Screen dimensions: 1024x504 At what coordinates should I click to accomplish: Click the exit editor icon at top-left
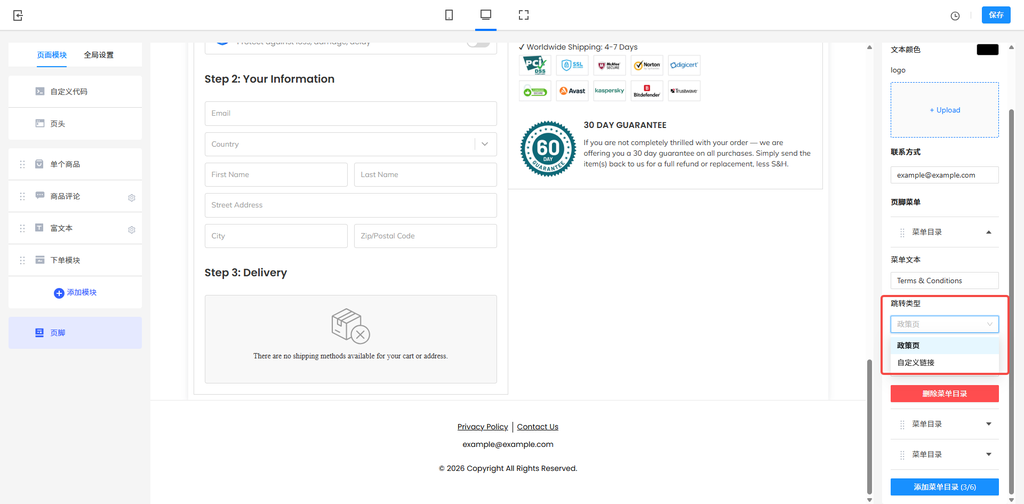[x=18, y=15]
